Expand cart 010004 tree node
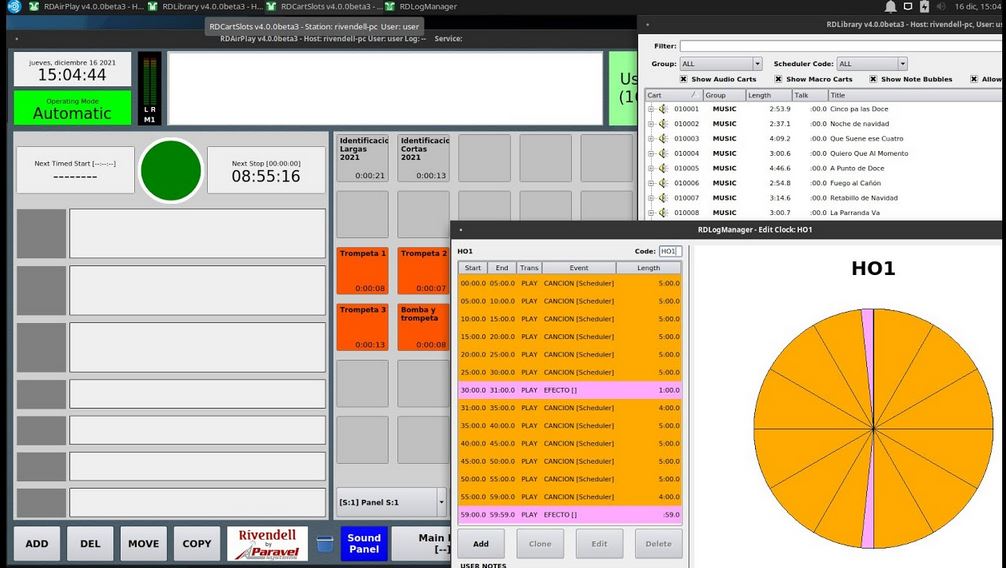The image size is (1006, 568). 651,153
